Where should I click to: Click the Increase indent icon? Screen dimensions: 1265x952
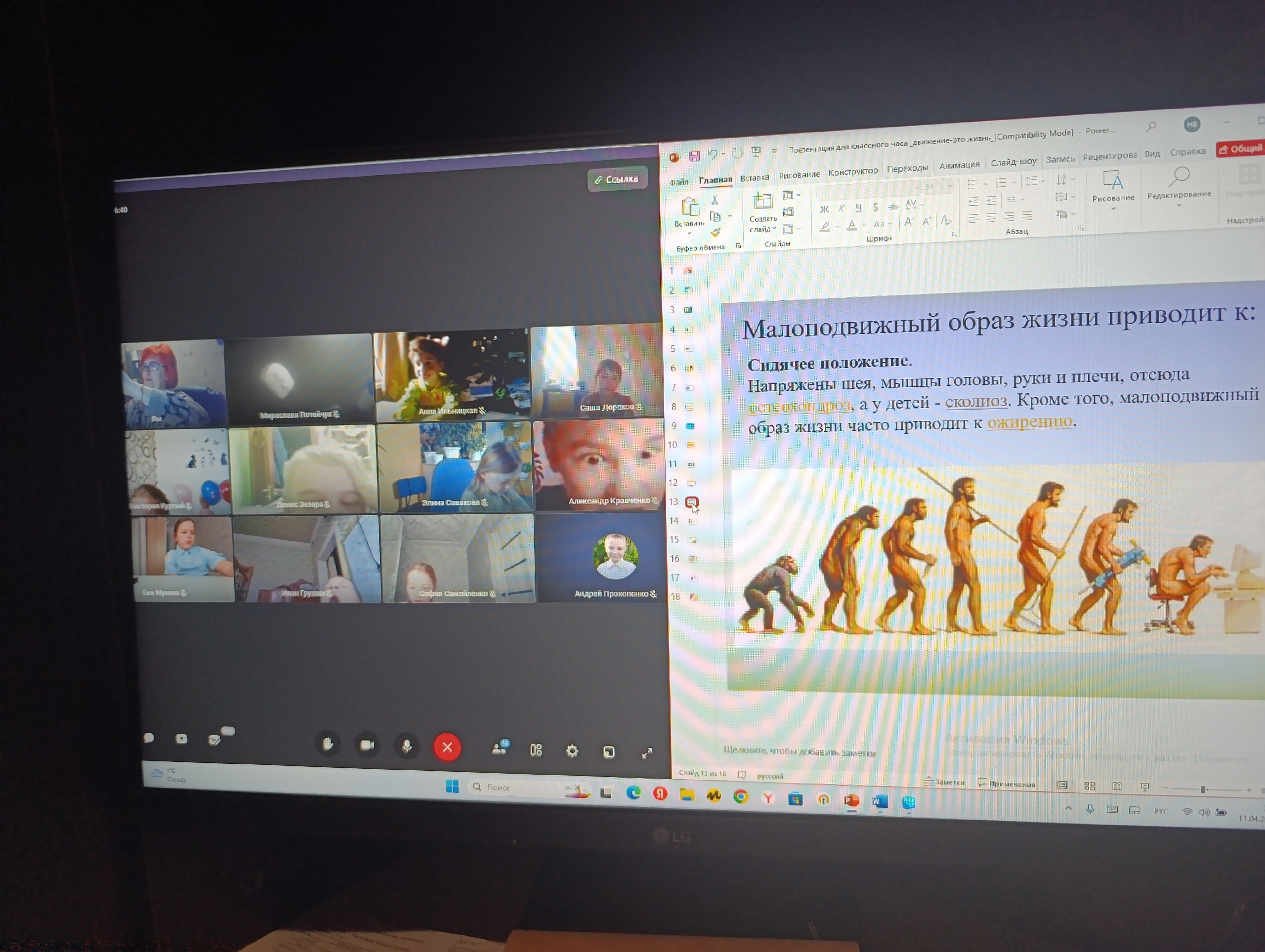(x=990, y=201)
